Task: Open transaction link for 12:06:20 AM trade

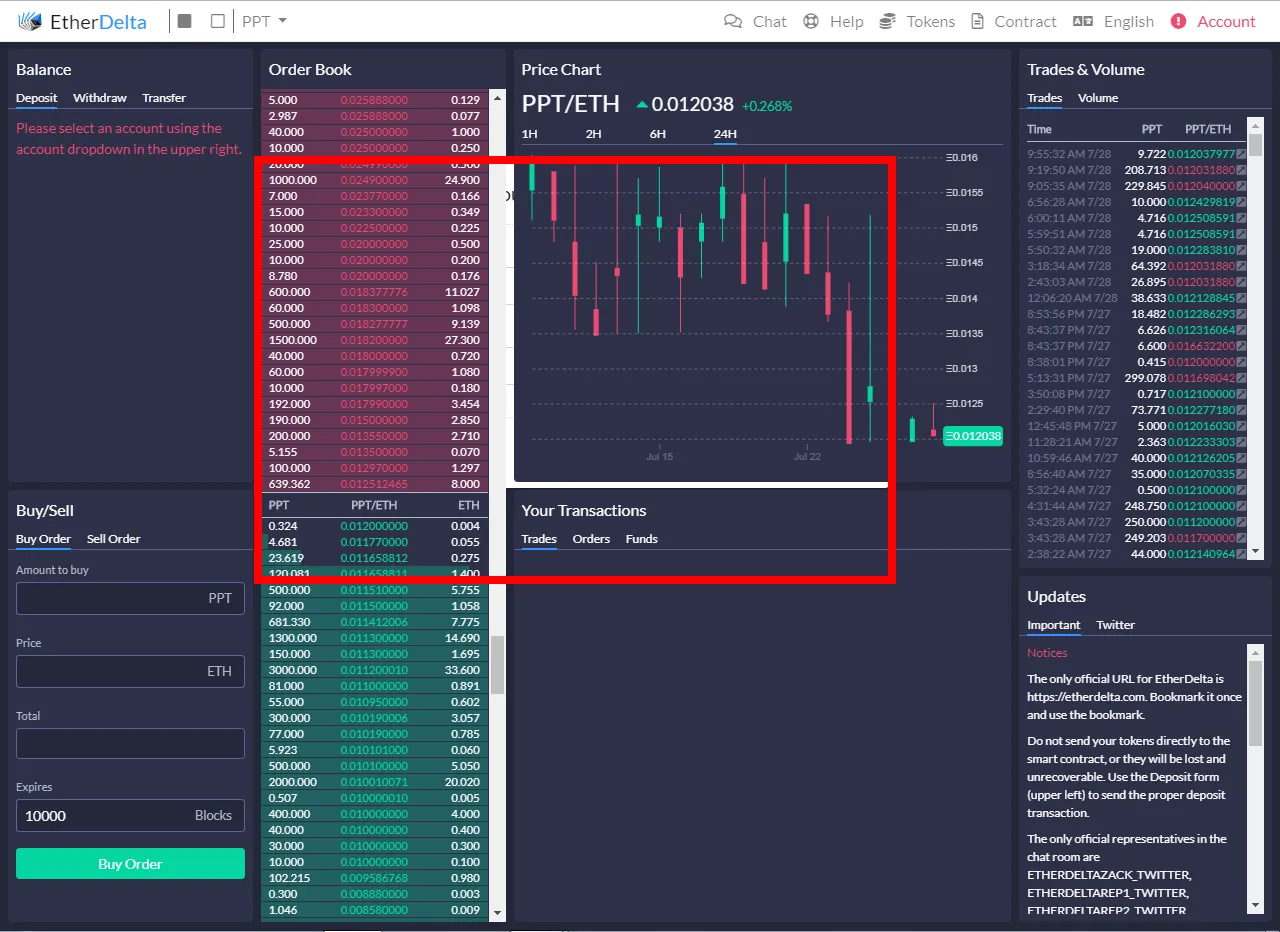Action: pos(1242,298)
